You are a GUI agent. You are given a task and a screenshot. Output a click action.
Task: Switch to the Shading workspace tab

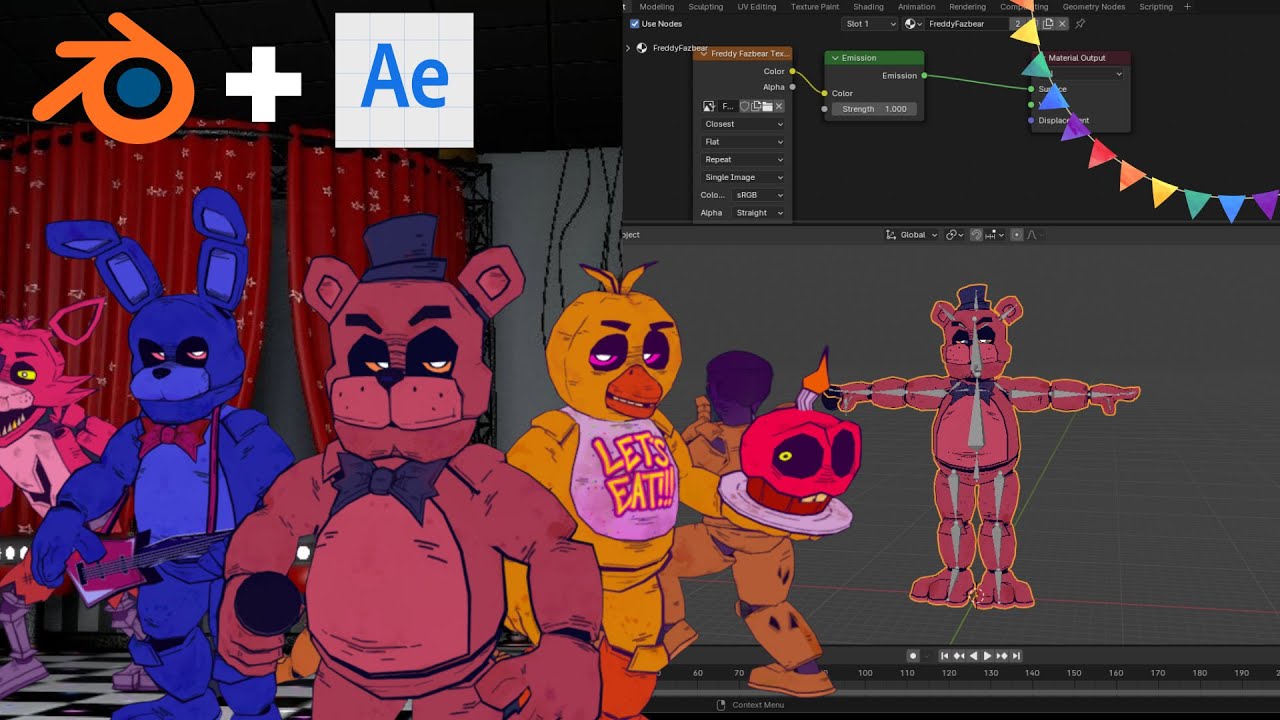click(868, 7)
